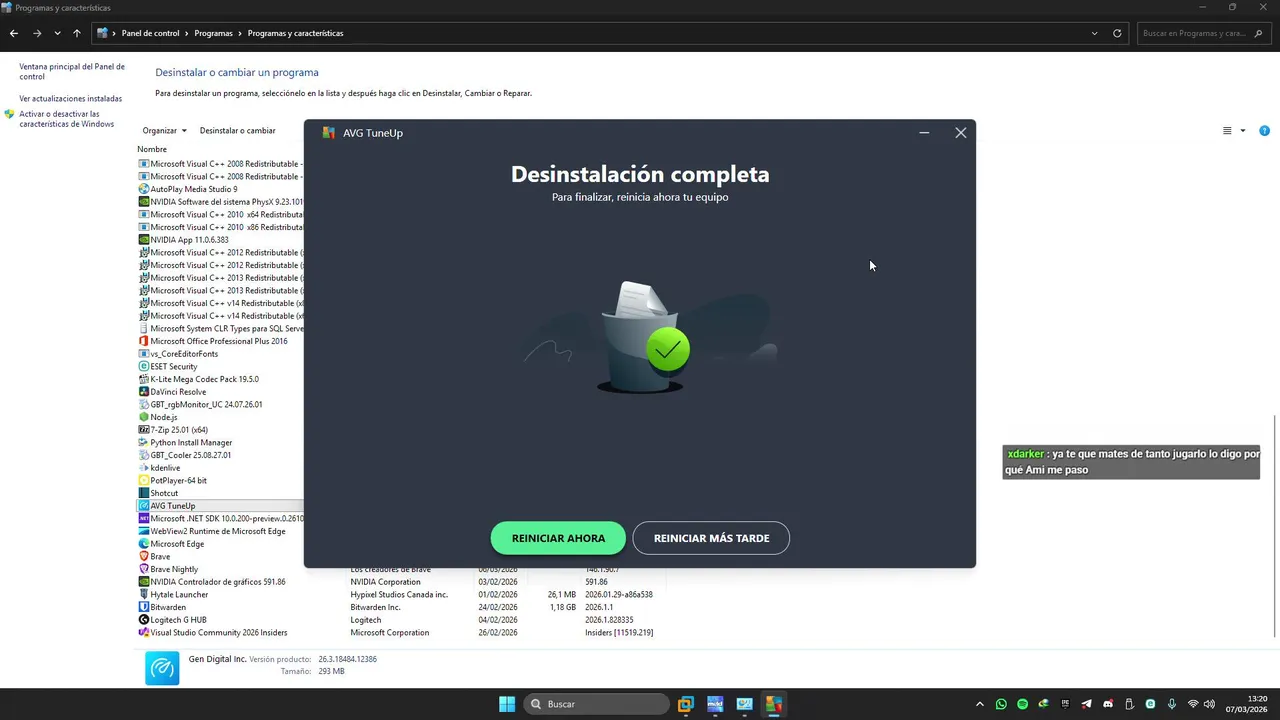This screenshot has height=720, width=1280.
Task: Refresh the Programs and Features list
Action: click(x=1117, y=33)
